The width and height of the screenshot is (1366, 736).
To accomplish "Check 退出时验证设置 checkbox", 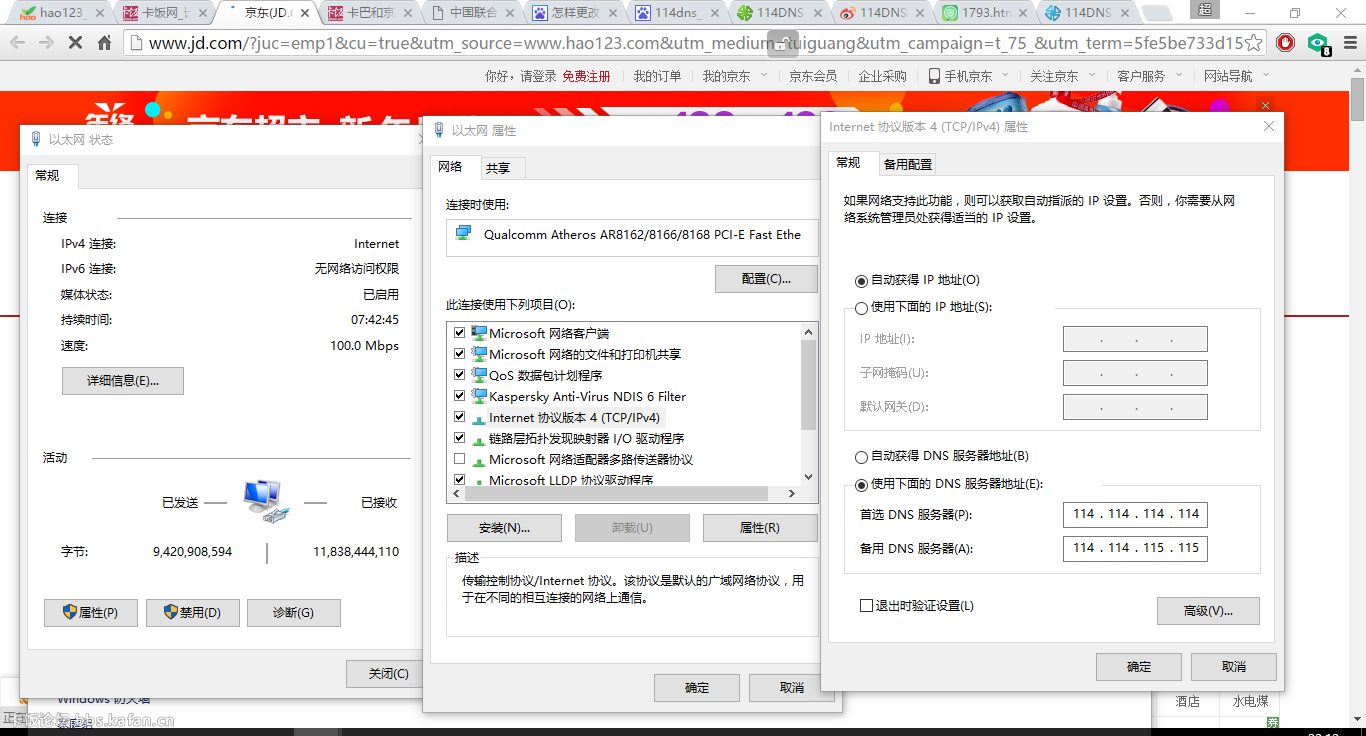I will [867, 606].
